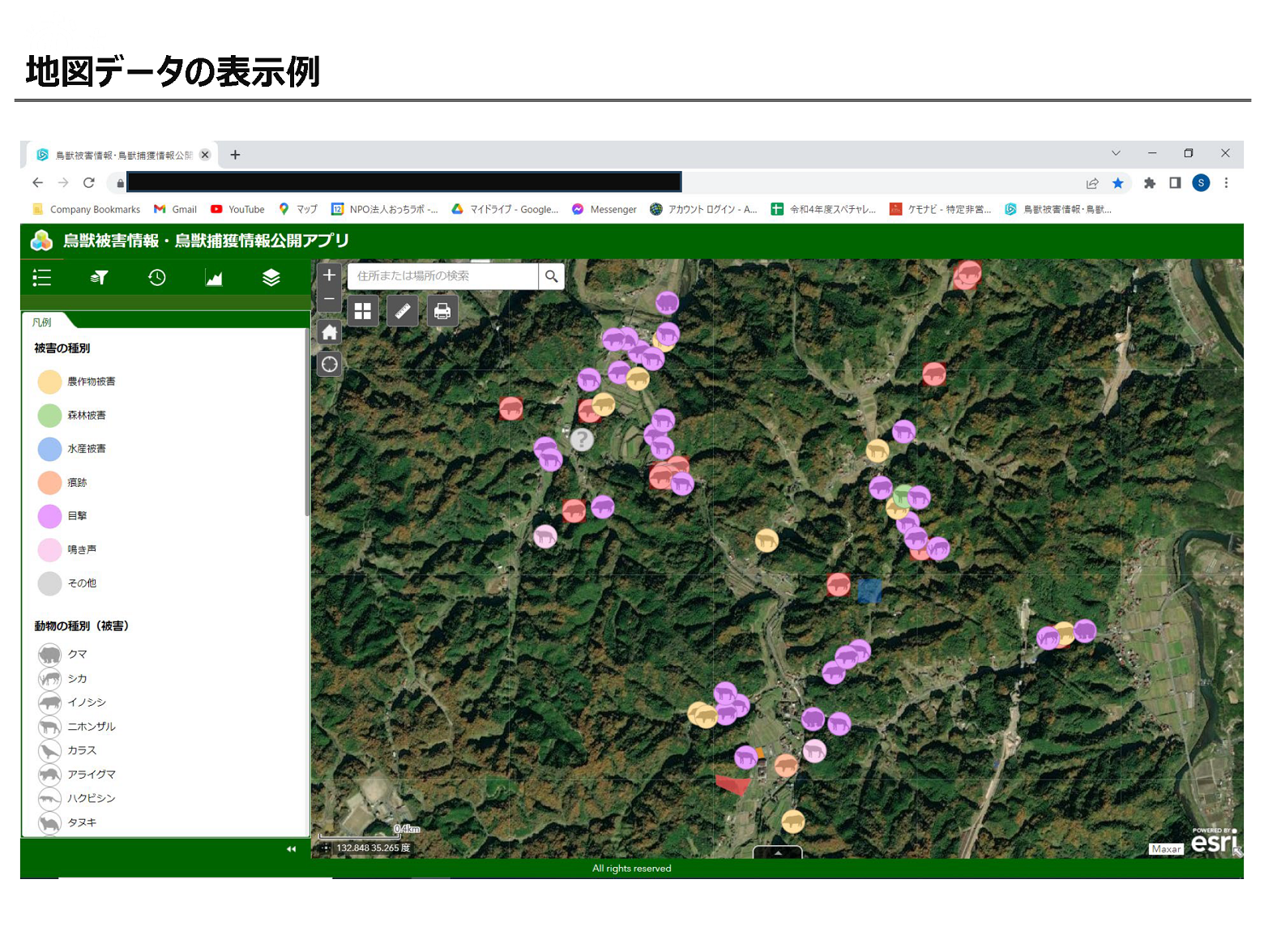Click the gray question mark map marker
The width and height of the screenshot is (1264, 952).
click(x=582, y=440)
